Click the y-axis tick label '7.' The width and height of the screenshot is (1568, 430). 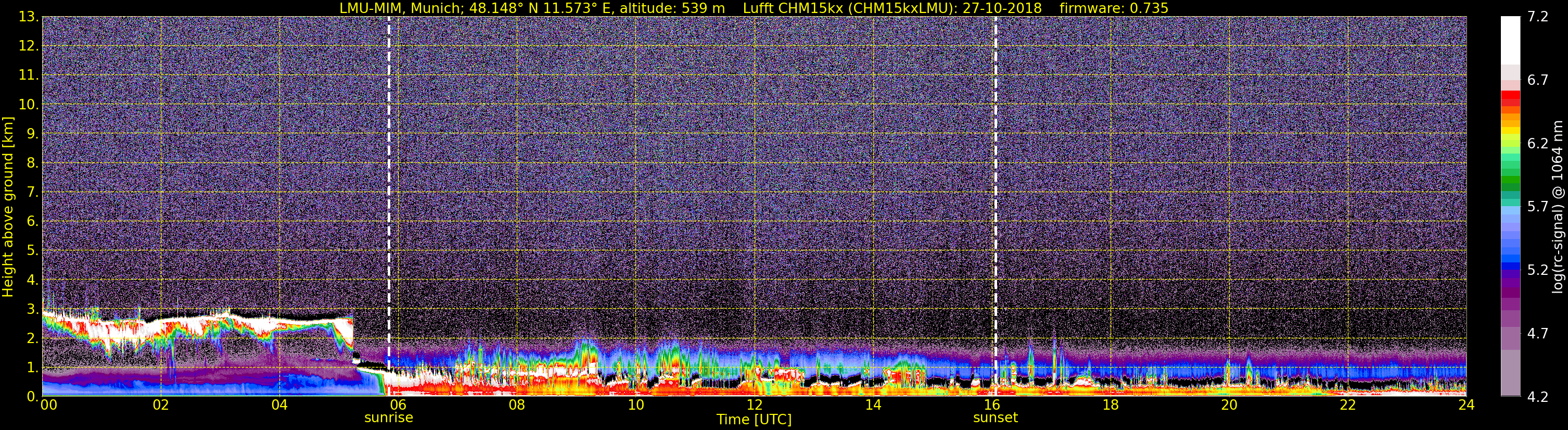32,192
